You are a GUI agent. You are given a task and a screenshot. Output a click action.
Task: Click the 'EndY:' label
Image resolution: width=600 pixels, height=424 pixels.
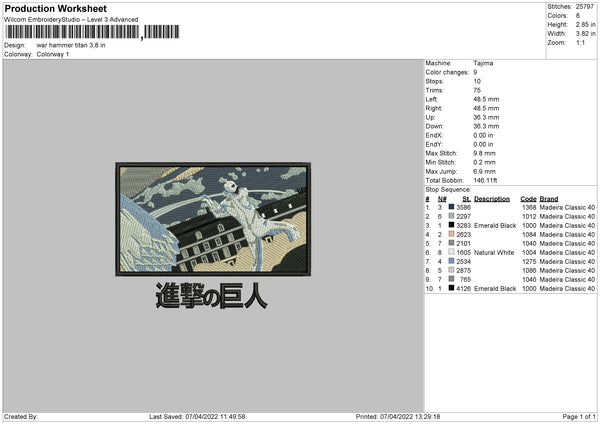click(x=434, y=144)
